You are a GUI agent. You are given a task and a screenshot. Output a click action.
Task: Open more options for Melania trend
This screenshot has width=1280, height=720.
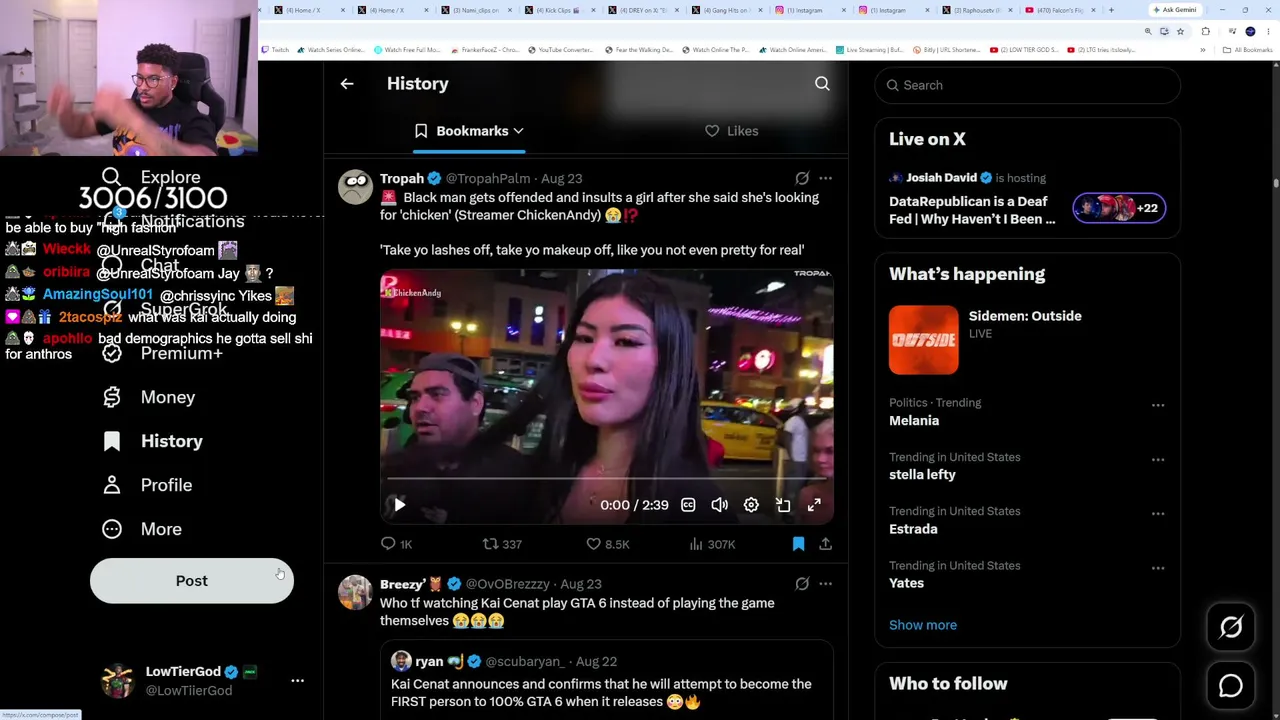[x=1158, y=405]
